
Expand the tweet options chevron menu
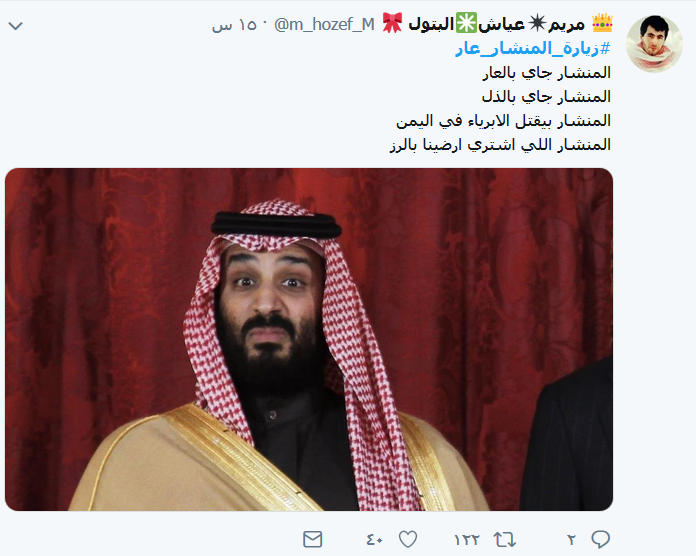click(16, 25)
